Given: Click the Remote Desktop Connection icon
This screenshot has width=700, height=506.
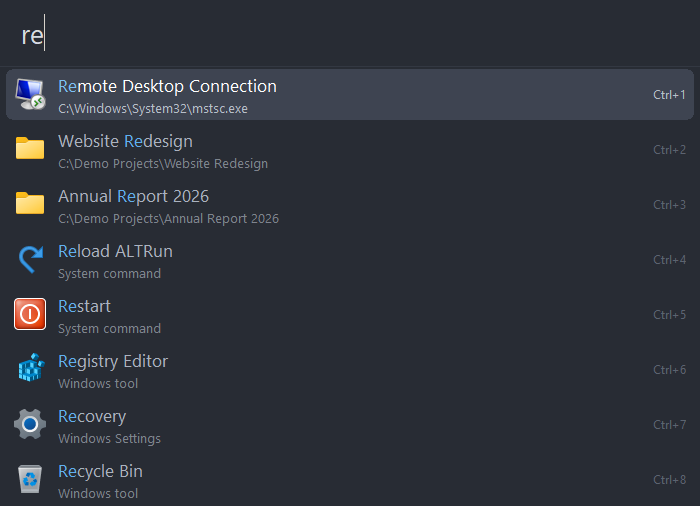Looking at the screenshot, I should pos(30,94).
